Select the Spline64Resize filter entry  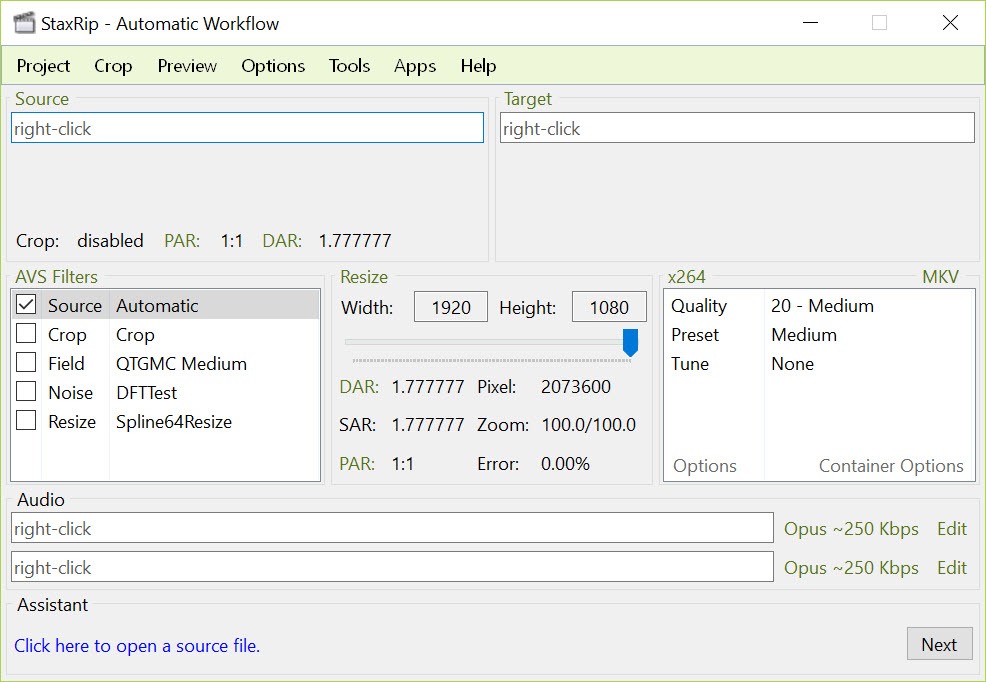[x=174, y=422]
